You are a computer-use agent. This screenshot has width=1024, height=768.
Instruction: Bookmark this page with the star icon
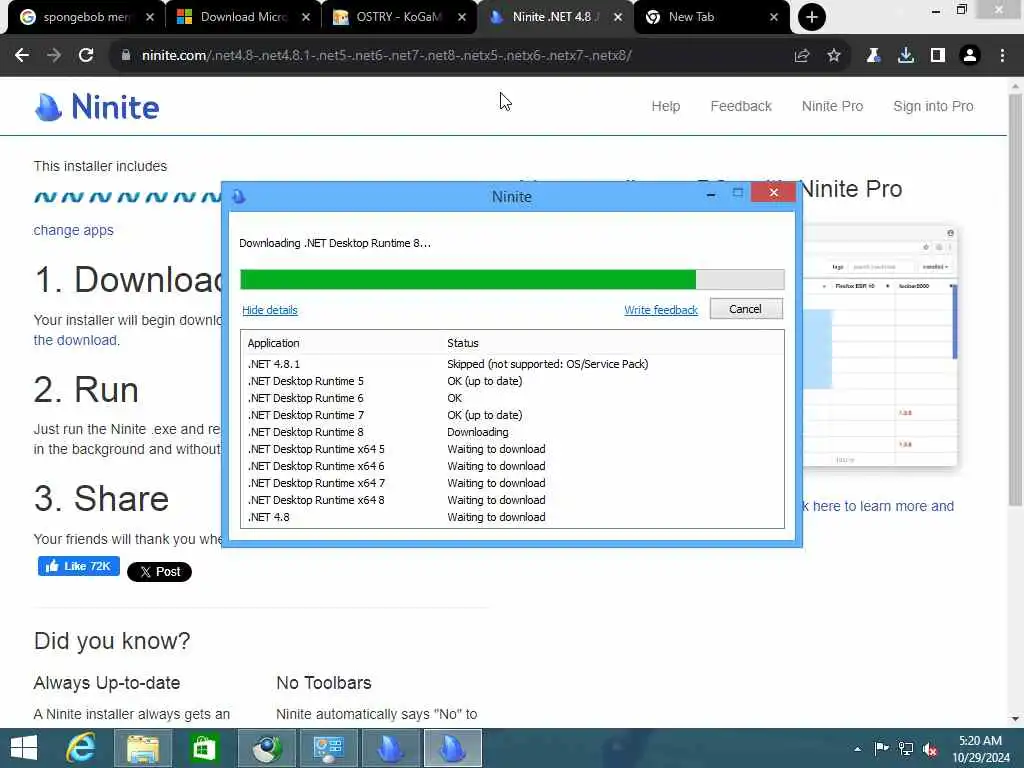pos(834,56)
